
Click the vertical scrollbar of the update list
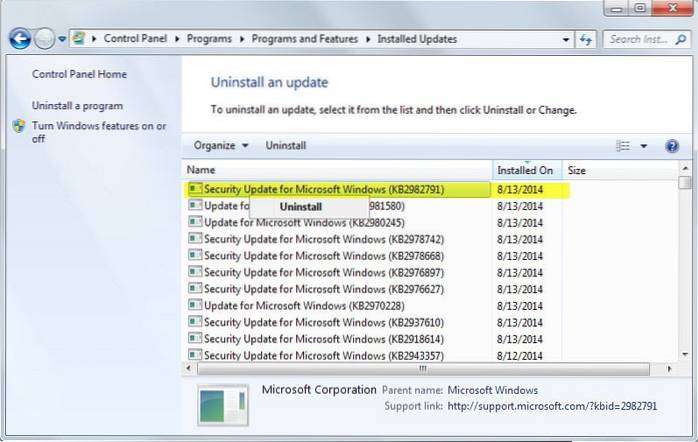point(685,270)
